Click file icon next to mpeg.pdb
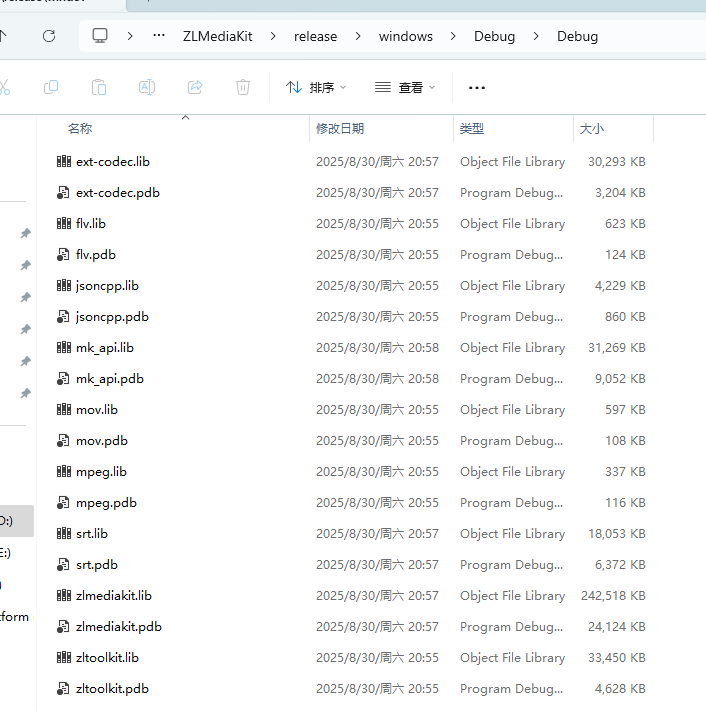 pos(63,503)
